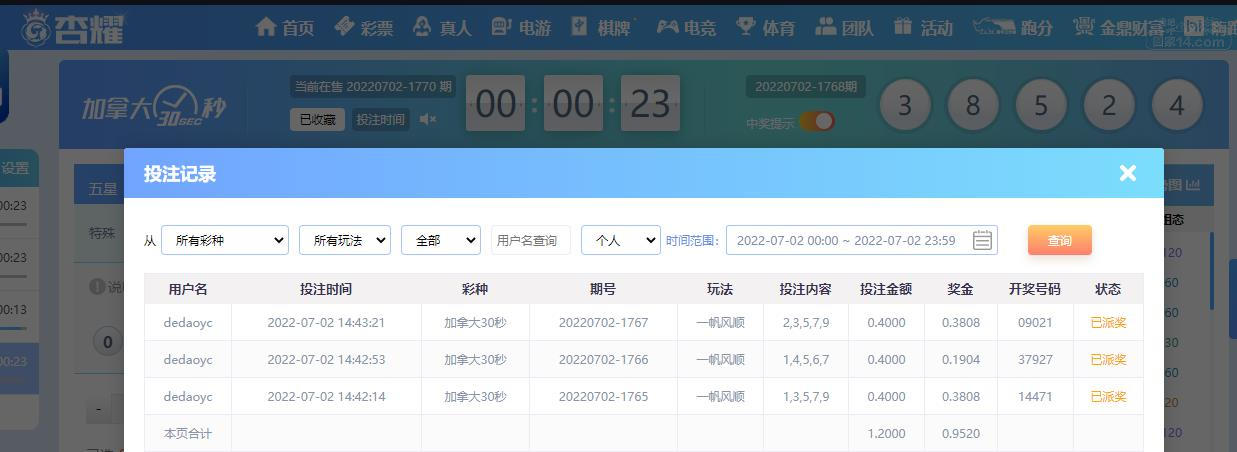Viewport: 1237px width, 452px height.
Task: Open the 电竞 gamepad icon
Action: 667,27
